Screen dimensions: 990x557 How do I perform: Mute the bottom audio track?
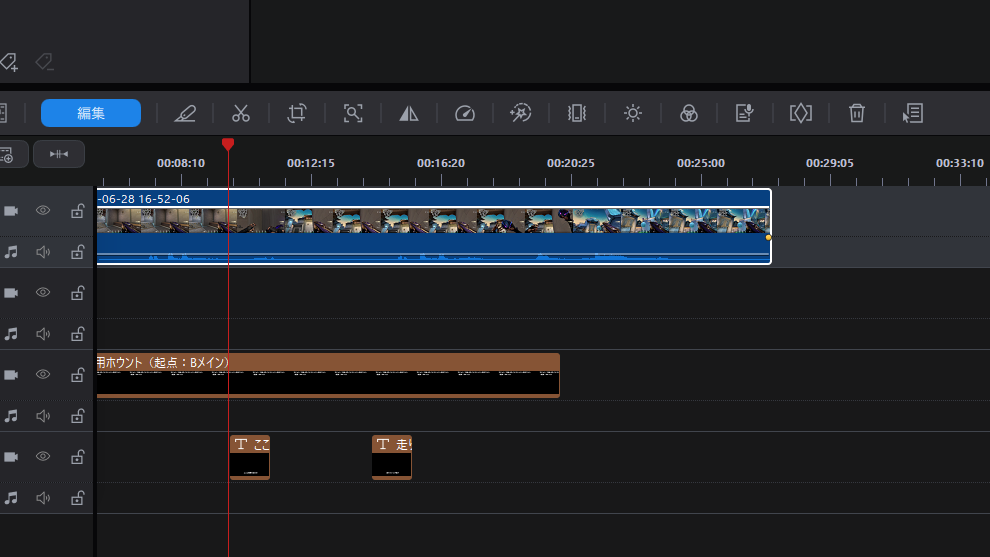pos(43,498)
